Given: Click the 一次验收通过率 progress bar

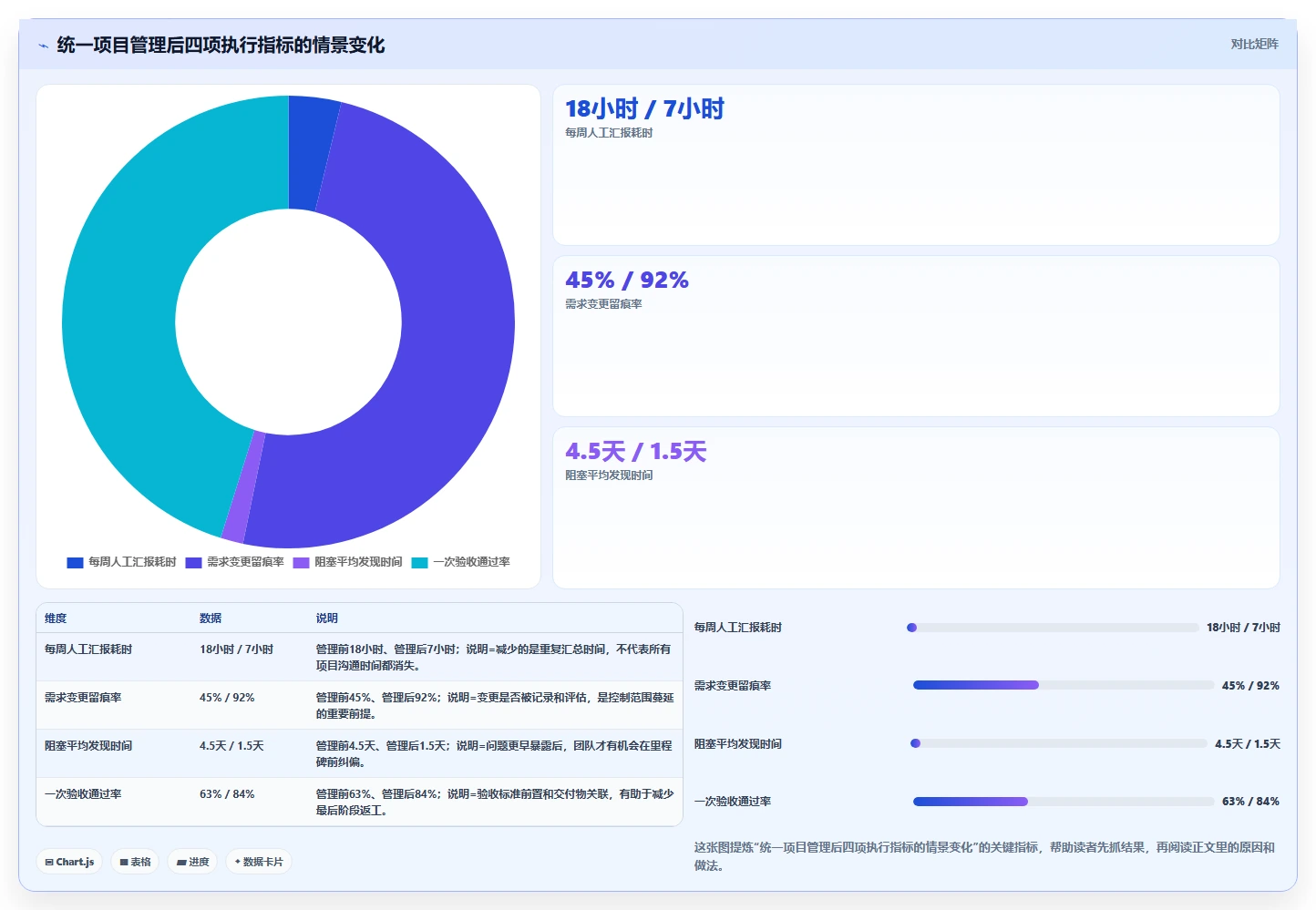Looking at the screenshot, I should click(1064, 802).
